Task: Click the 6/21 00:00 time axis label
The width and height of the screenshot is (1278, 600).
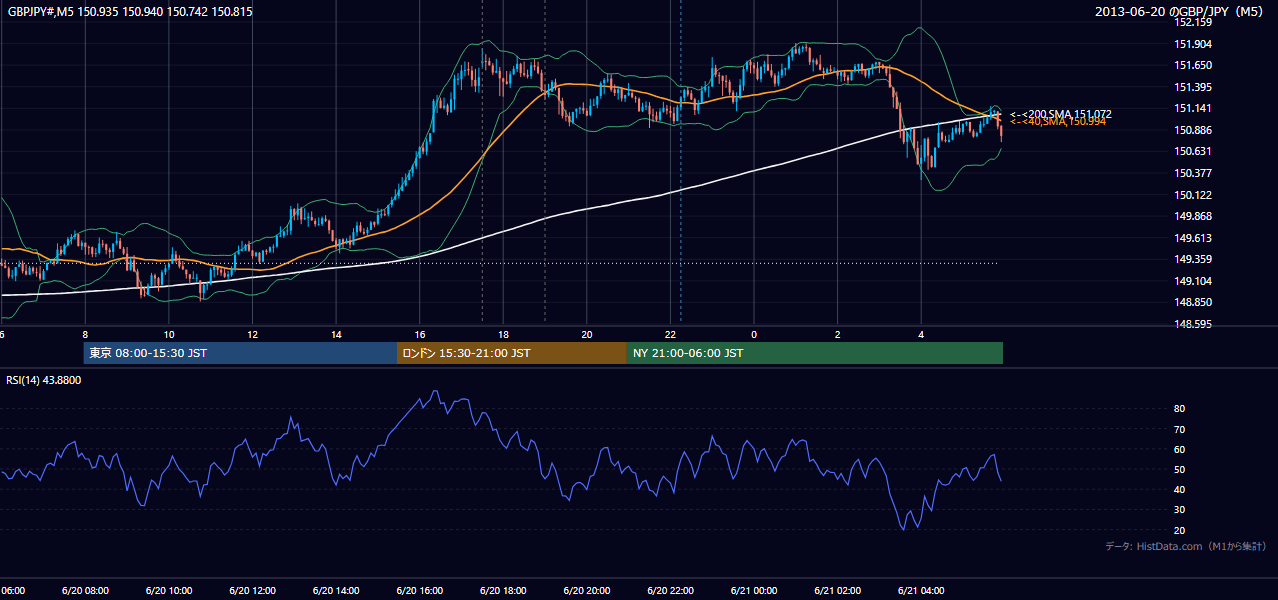Action: pos(754,591)
